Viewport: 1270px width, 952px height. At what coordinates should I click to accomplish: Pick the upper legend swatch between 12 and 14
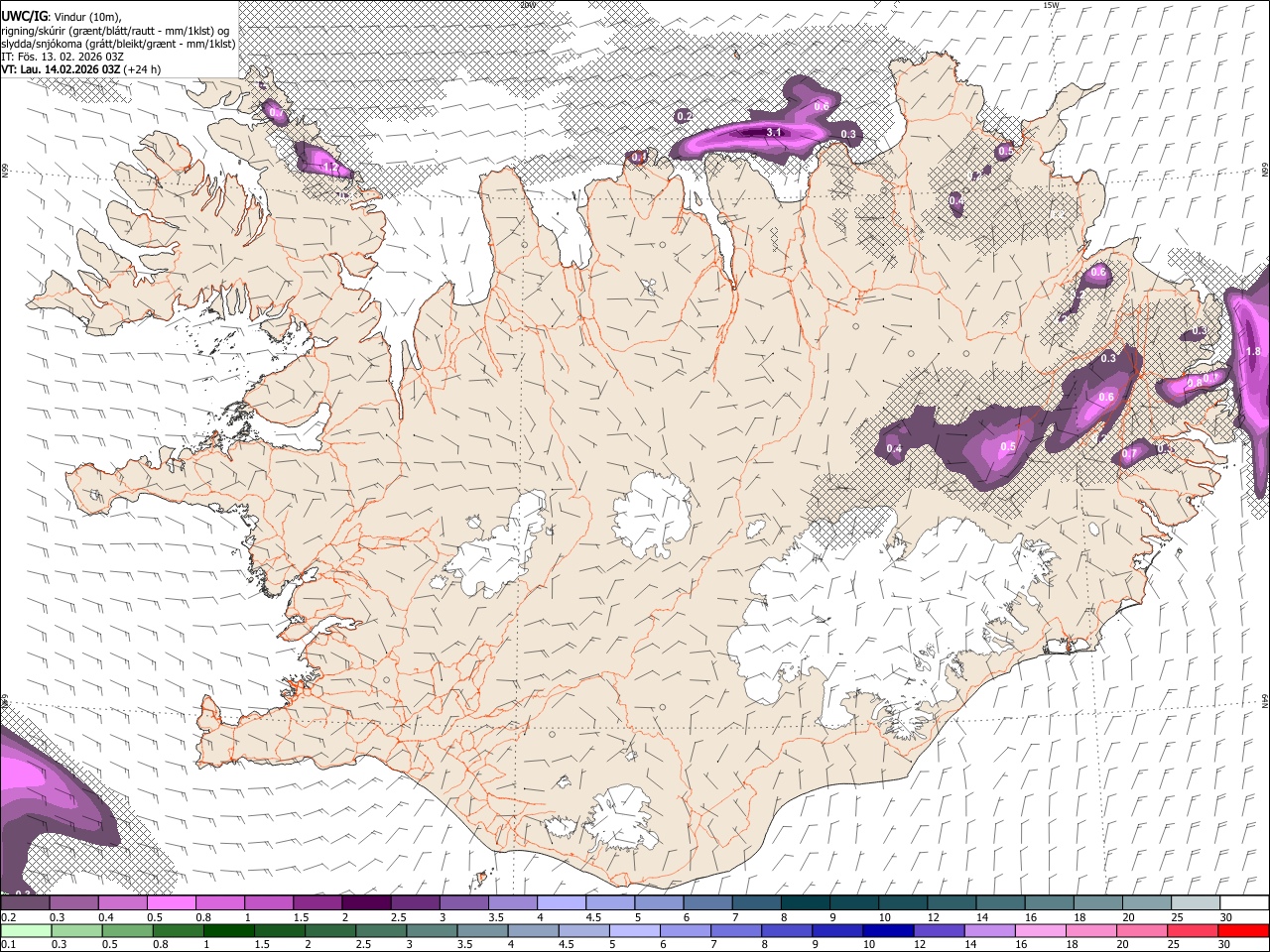(951, 903)
